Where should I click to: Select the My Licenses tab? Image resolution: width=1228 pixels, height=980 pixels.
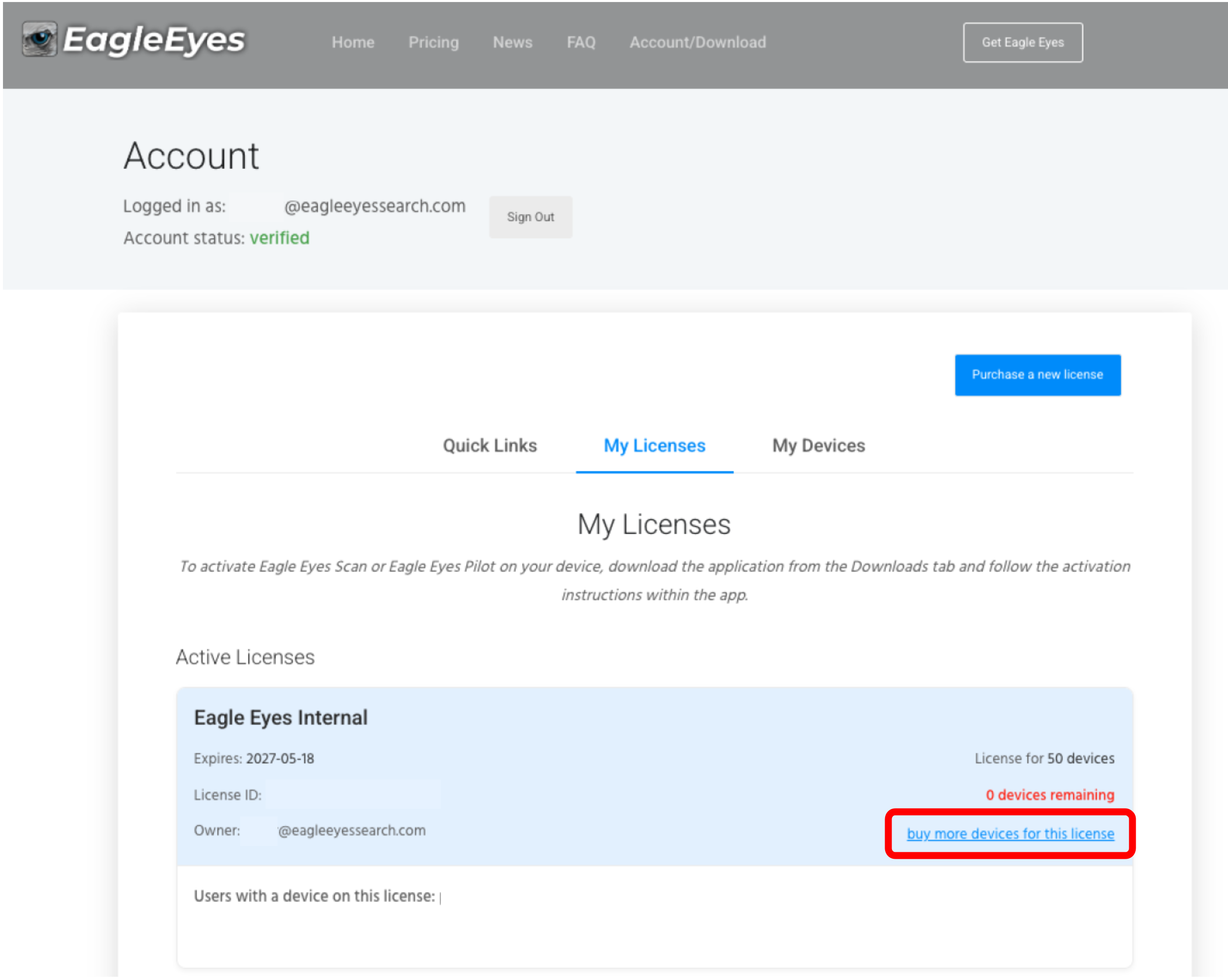click(654, 445)
